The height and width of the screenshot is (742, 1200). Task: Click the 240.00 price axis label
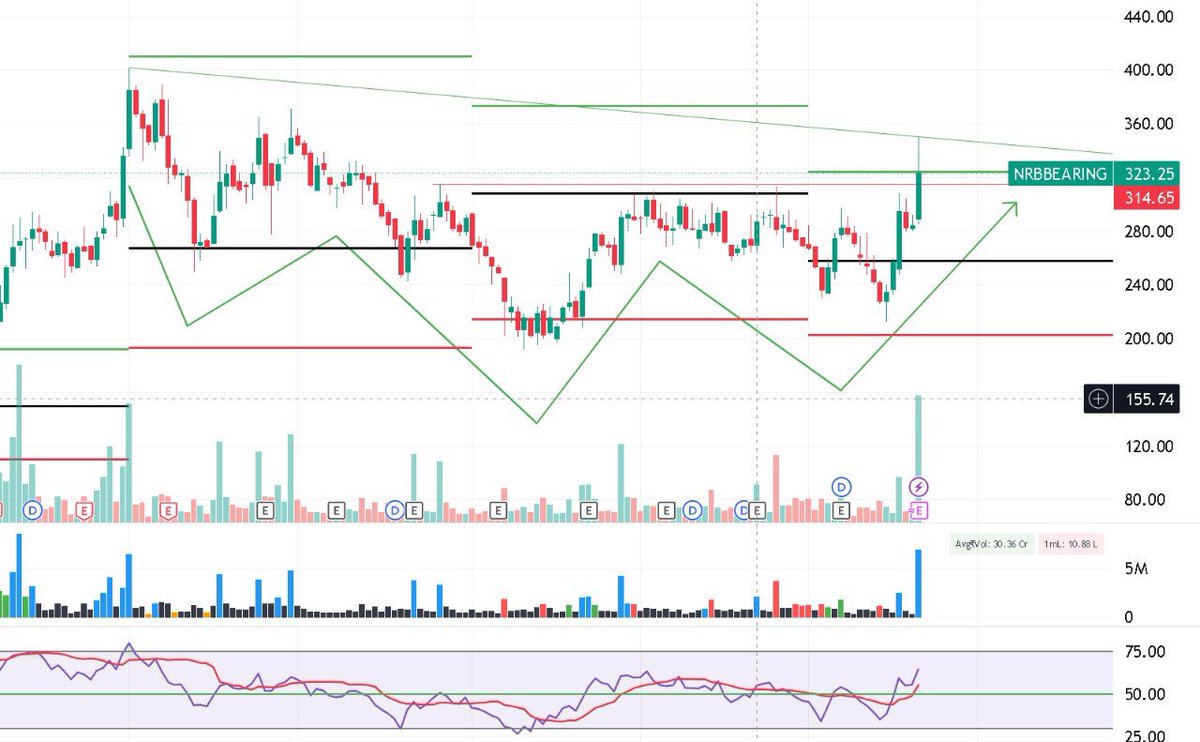[1148, 285]
